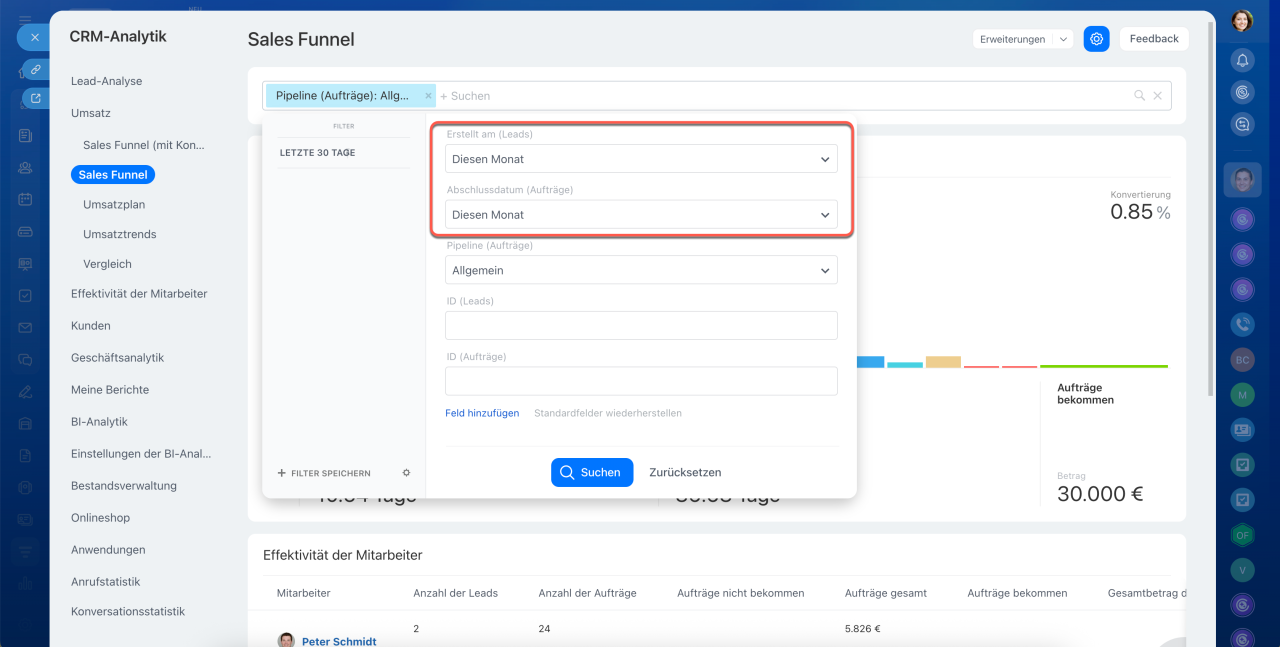Open the people icon in left rail

coord(25,167)
